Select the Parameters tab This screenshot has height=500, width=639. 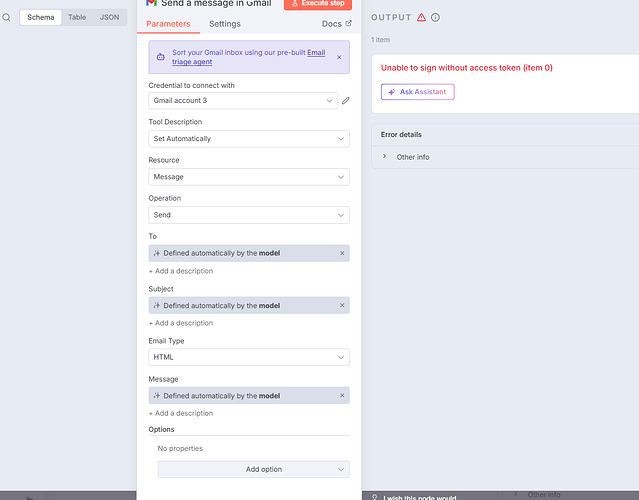click(168, 23)
